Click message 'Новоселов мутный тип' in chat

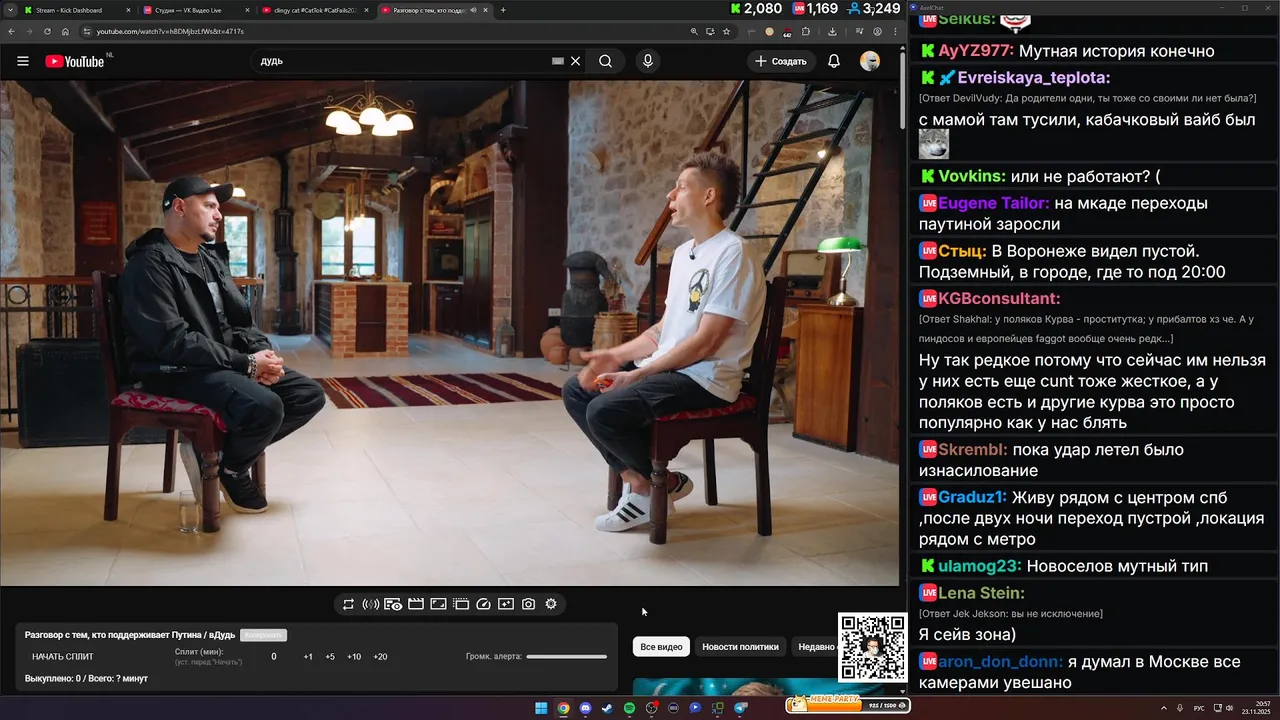1117,566
